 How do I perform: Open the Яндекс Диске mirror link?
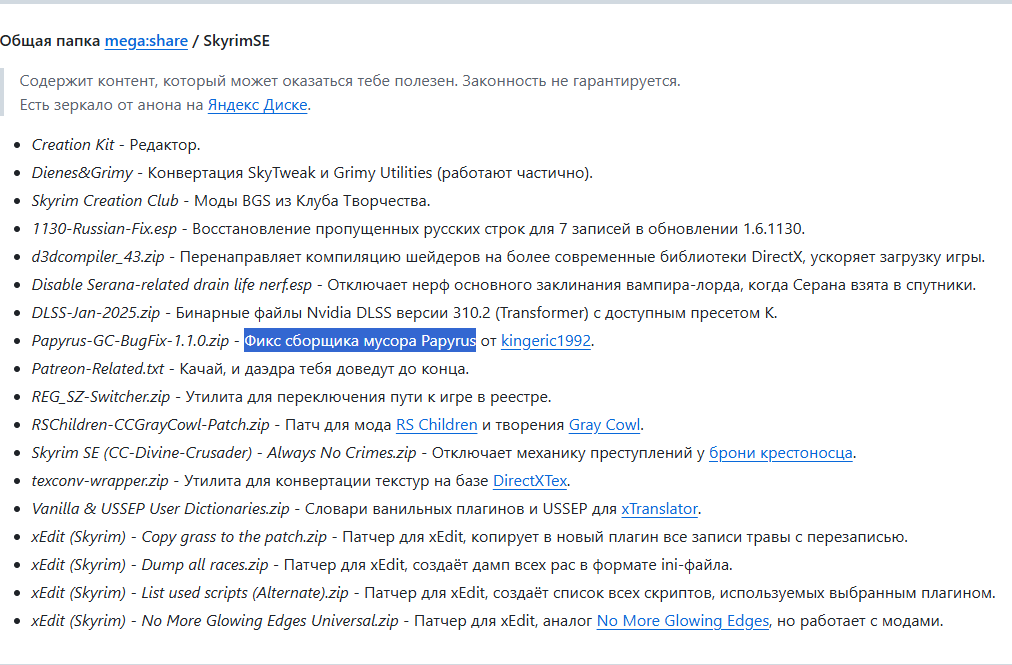click(x=257, y=105)
